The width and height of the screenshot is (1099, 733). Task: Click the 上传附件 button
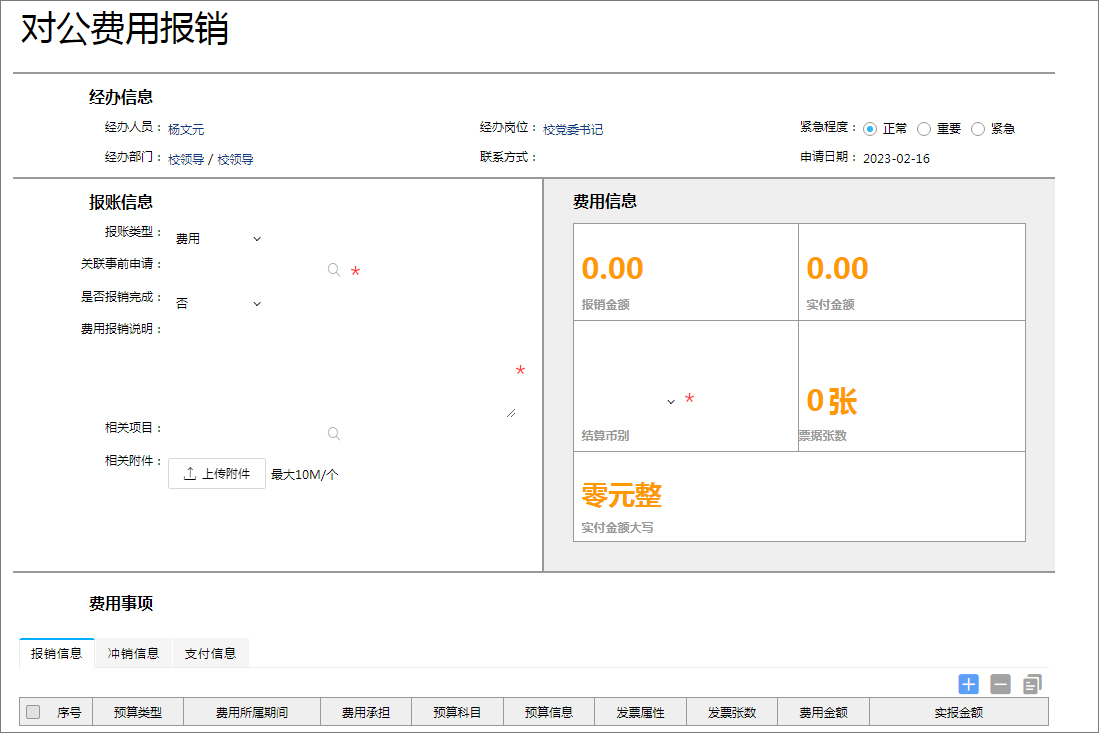217,474
